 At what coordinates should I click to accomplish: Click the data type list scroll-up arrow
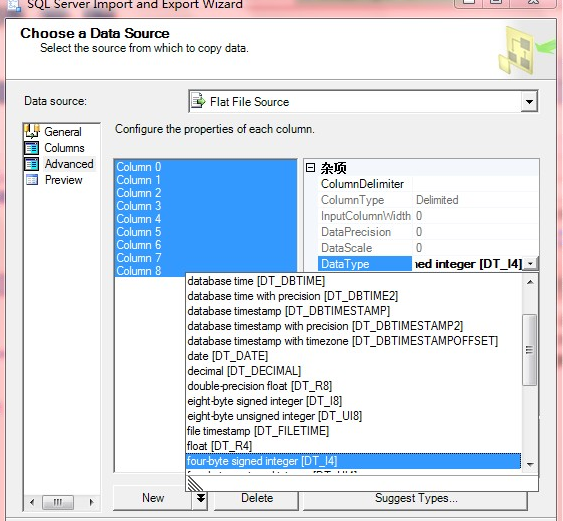(x=530, y=282)
